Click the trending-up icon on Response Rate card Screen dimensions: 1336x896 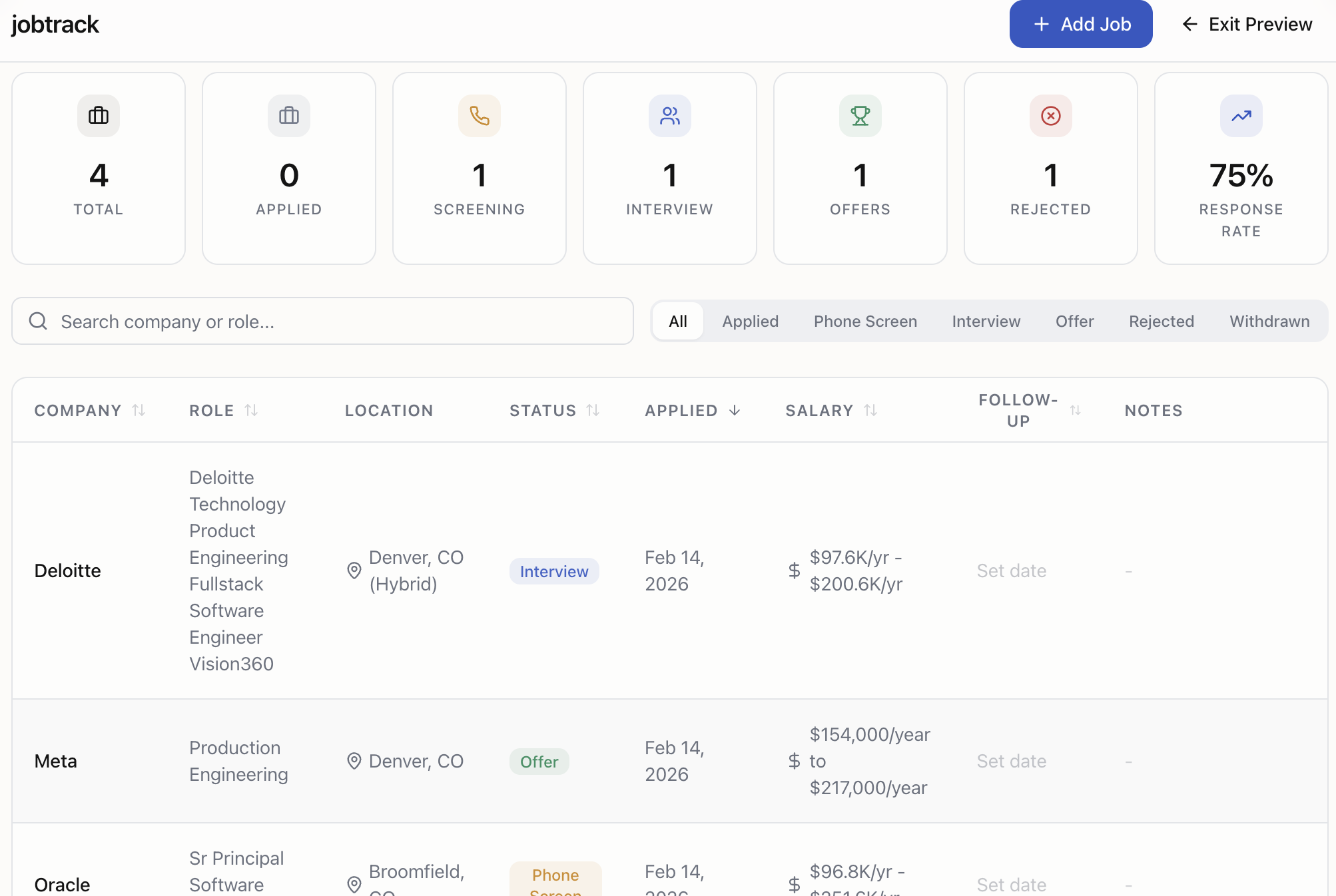click(x=1240, y=115)
